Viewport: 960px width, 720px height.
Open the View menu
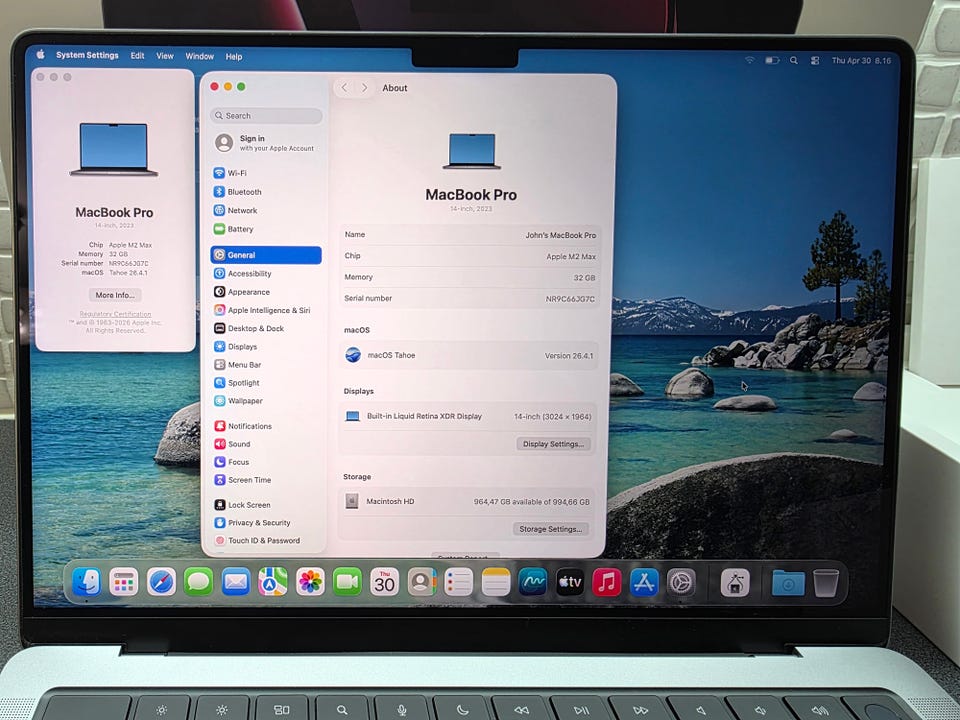pos(165,56)
